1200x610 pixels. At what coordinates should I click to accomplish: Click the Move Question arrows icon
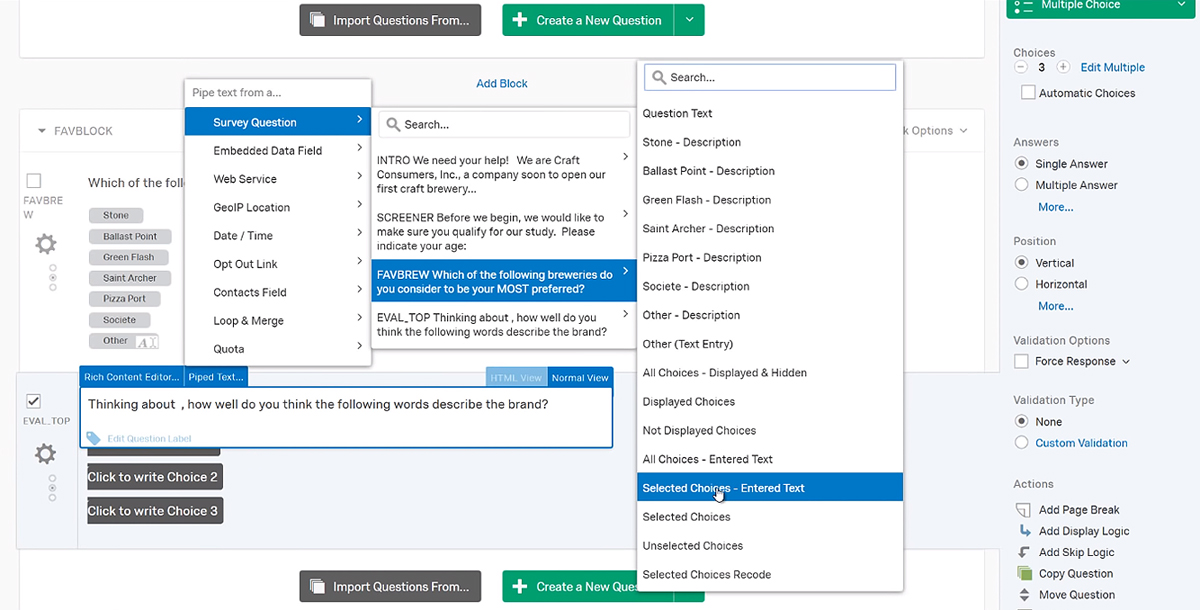(x=1023, y=594)
